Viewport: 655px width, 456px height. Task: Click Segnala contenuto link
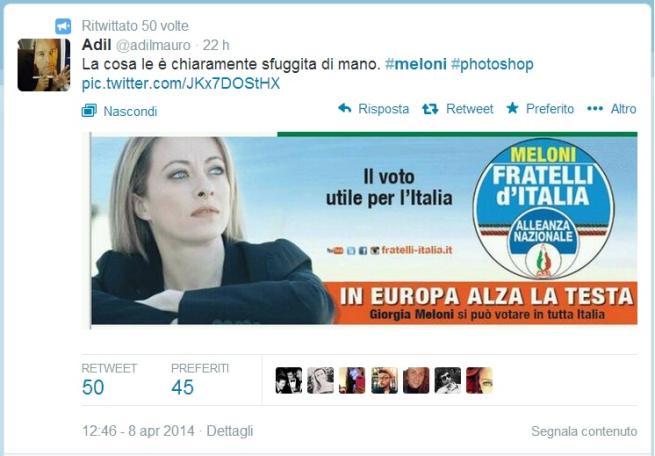(x=584, y=431)
